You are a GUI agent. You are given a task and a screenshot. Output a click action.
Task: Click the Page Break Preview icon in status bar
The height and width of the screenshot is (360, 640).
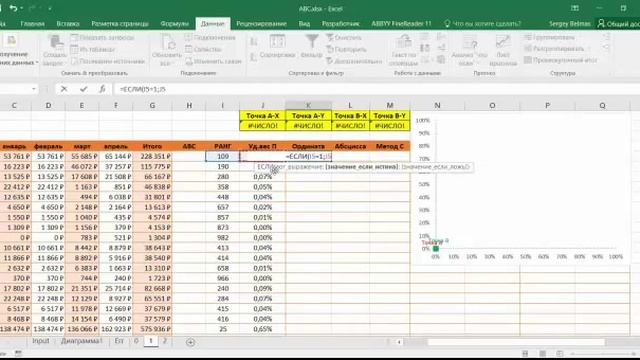[x=560, y=353]
